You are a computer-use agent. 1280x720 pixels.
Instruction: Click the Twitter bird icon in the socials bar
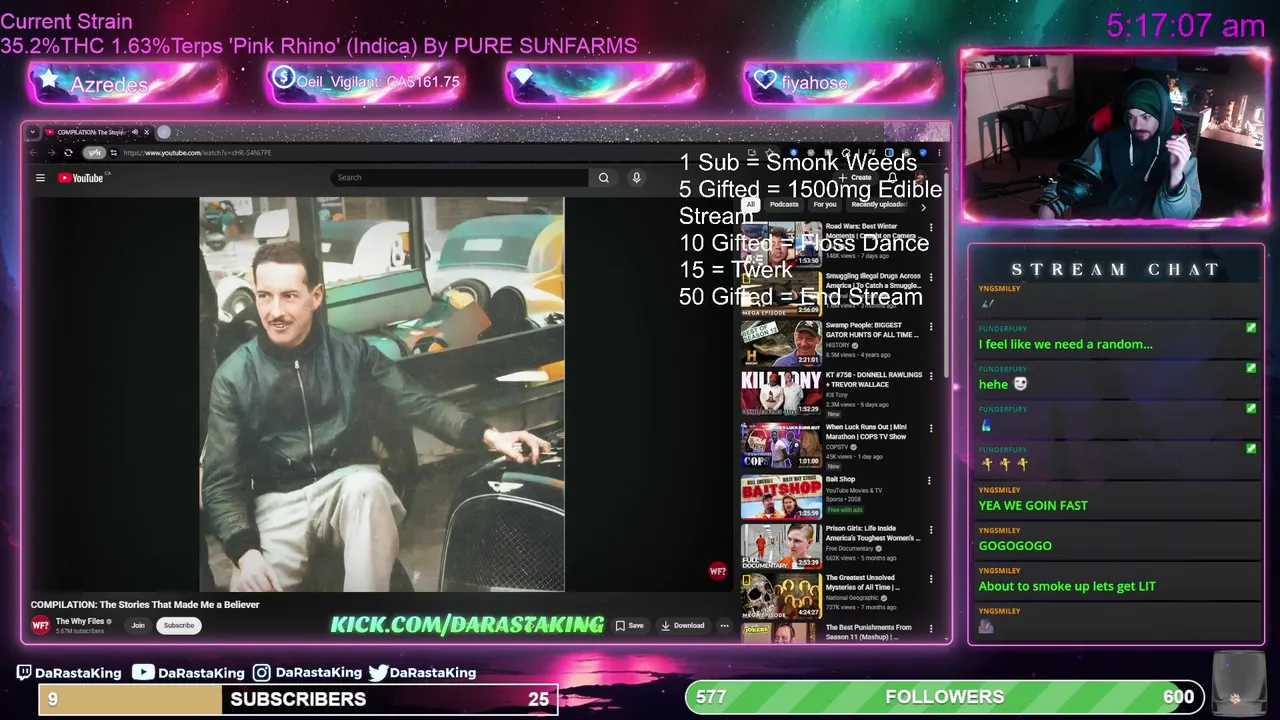pos(378,673)
